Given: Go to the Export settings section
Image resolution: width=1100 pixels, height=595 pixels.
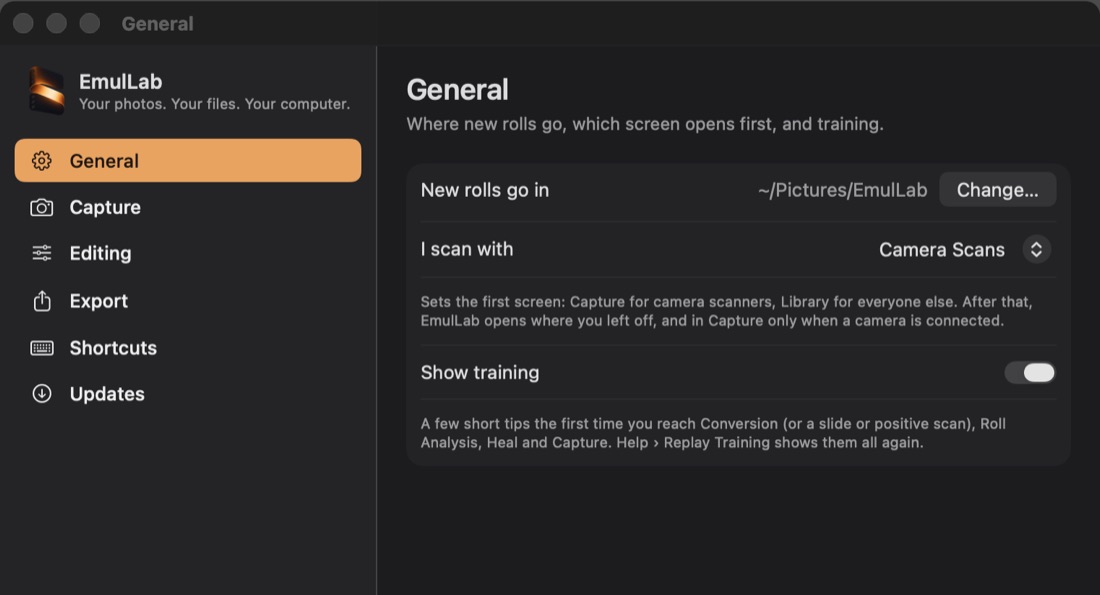Looking at the screenshot, I should [x=188, y=300].
